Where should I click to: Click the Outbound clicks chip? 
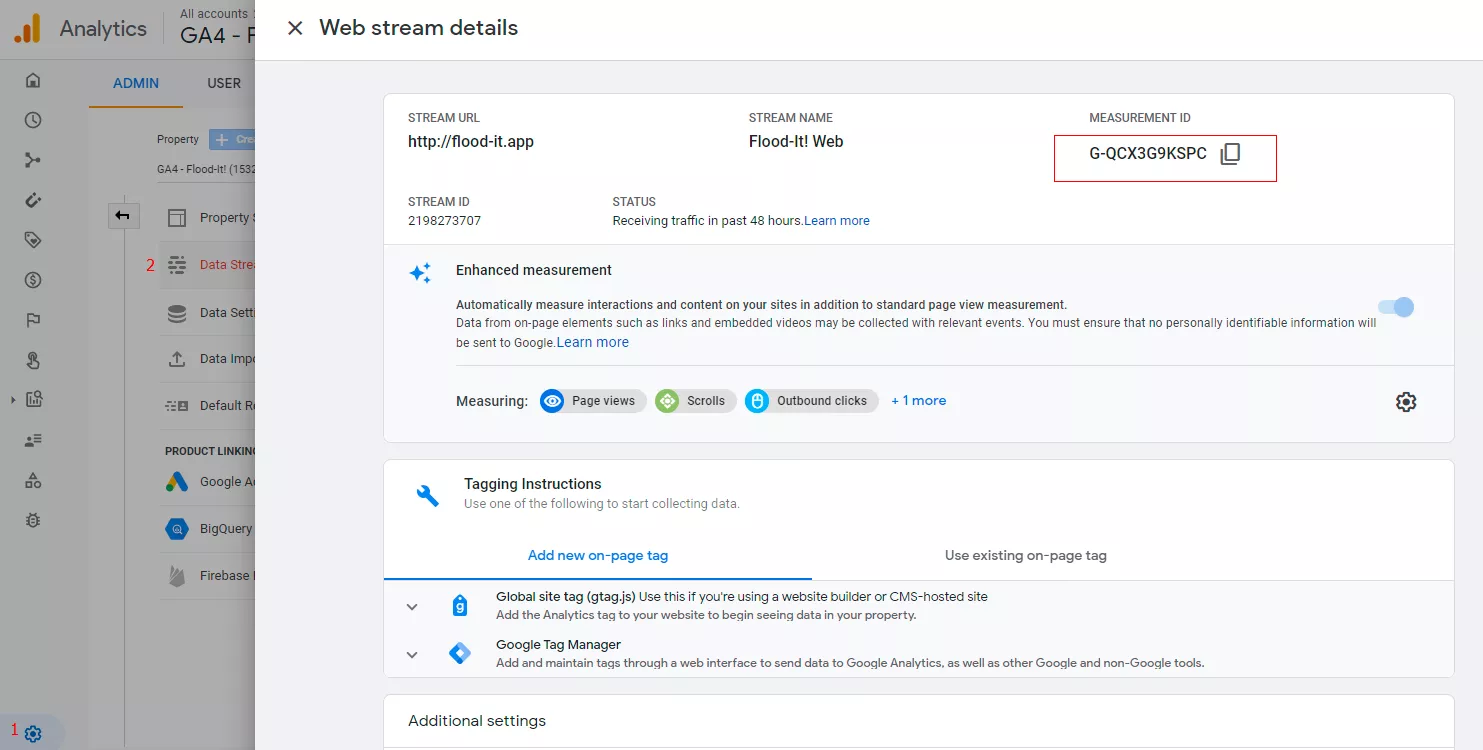point(811,401)
